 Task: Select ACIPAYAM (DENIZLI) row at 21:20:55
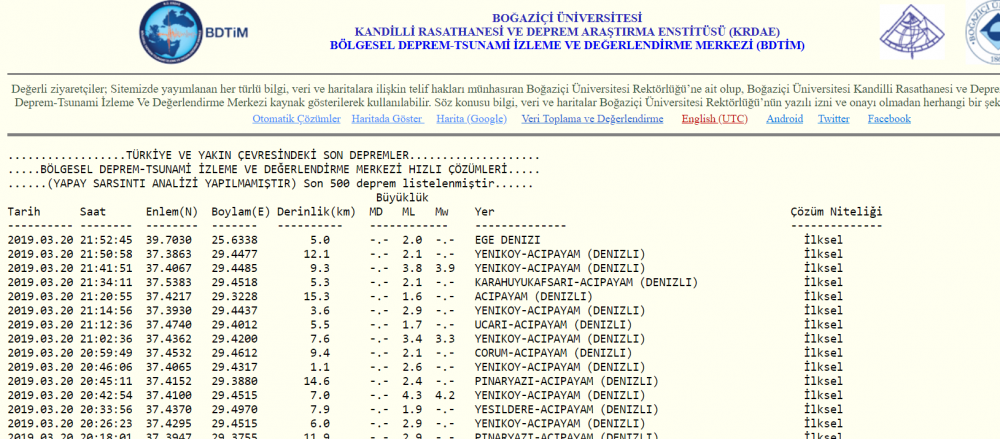534,296
